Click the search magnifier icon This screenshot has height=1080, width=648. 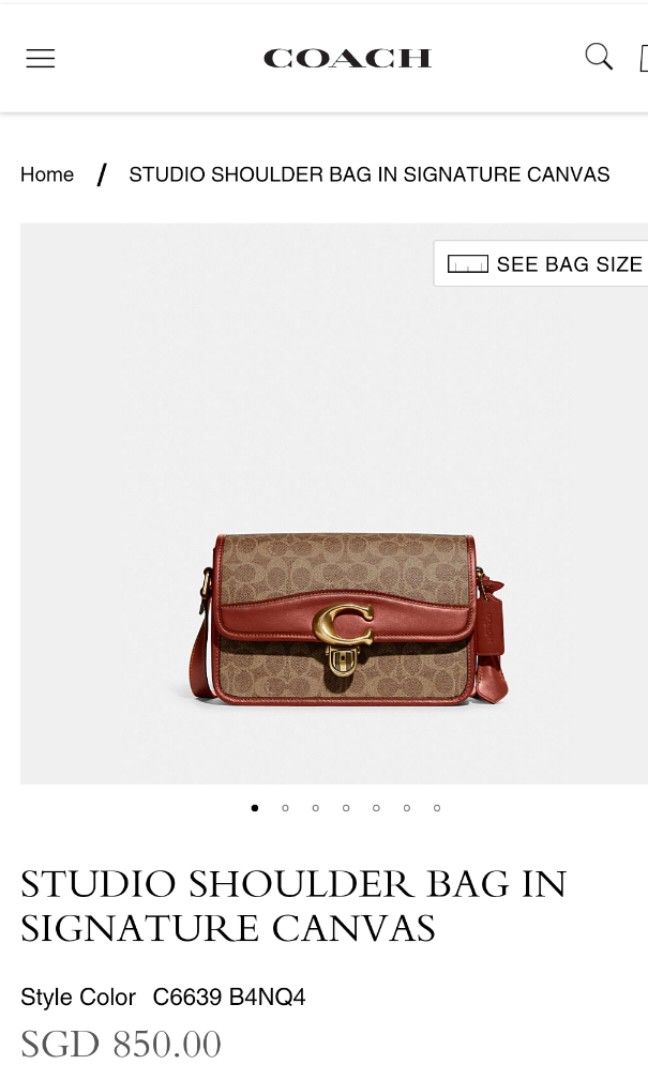[598, 56]
